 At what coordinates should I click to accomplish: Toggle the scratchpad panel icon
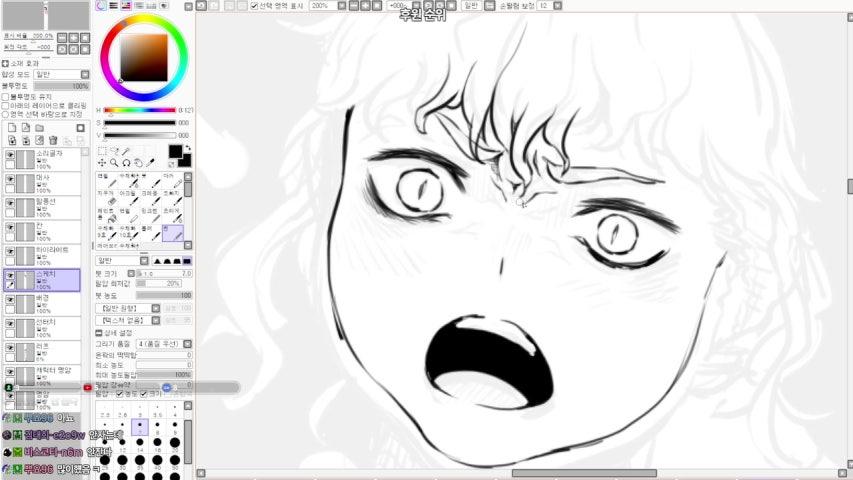(x=164, y=5)
